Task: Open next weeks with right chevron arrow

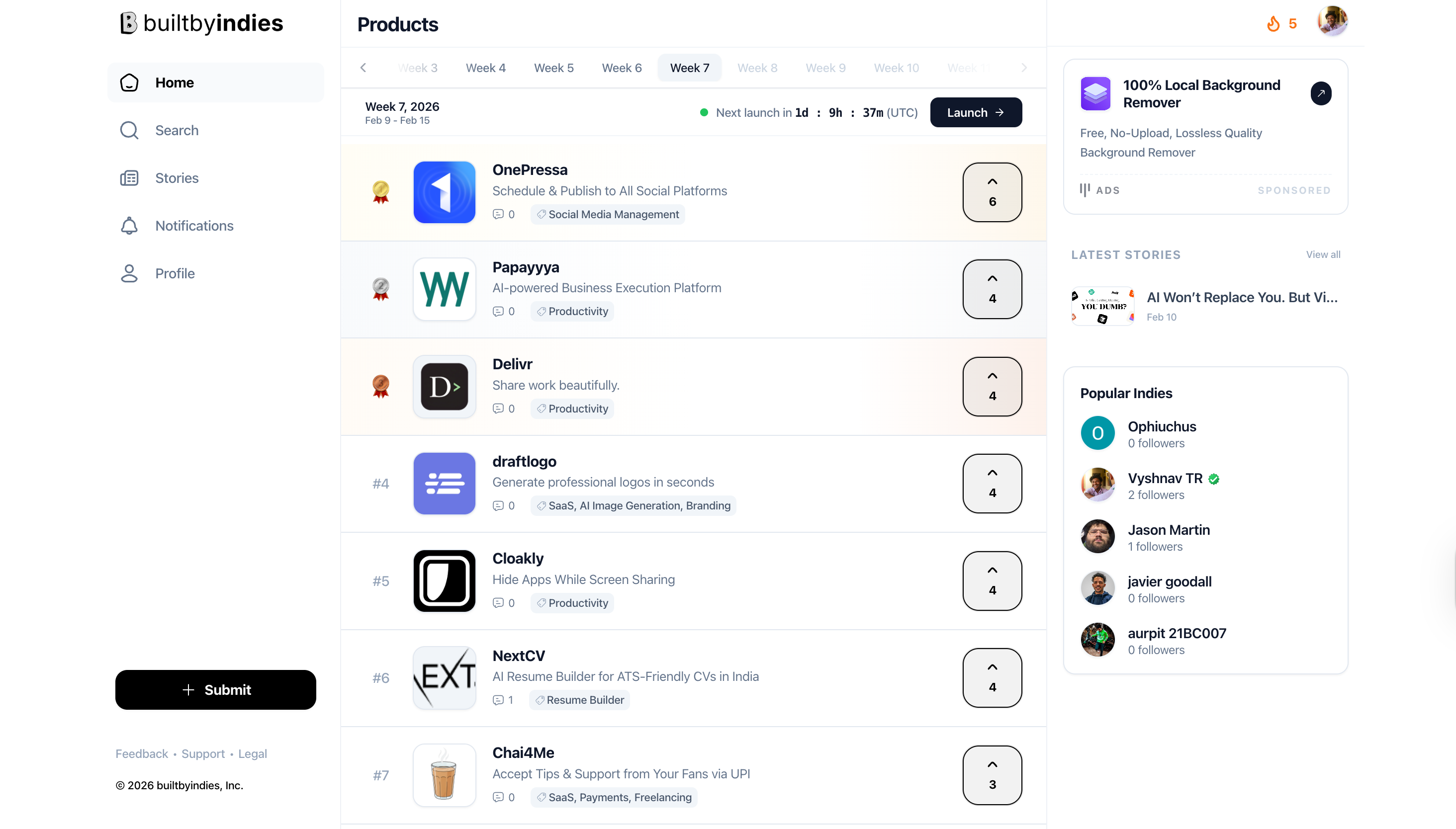Action: [1024, 67]
